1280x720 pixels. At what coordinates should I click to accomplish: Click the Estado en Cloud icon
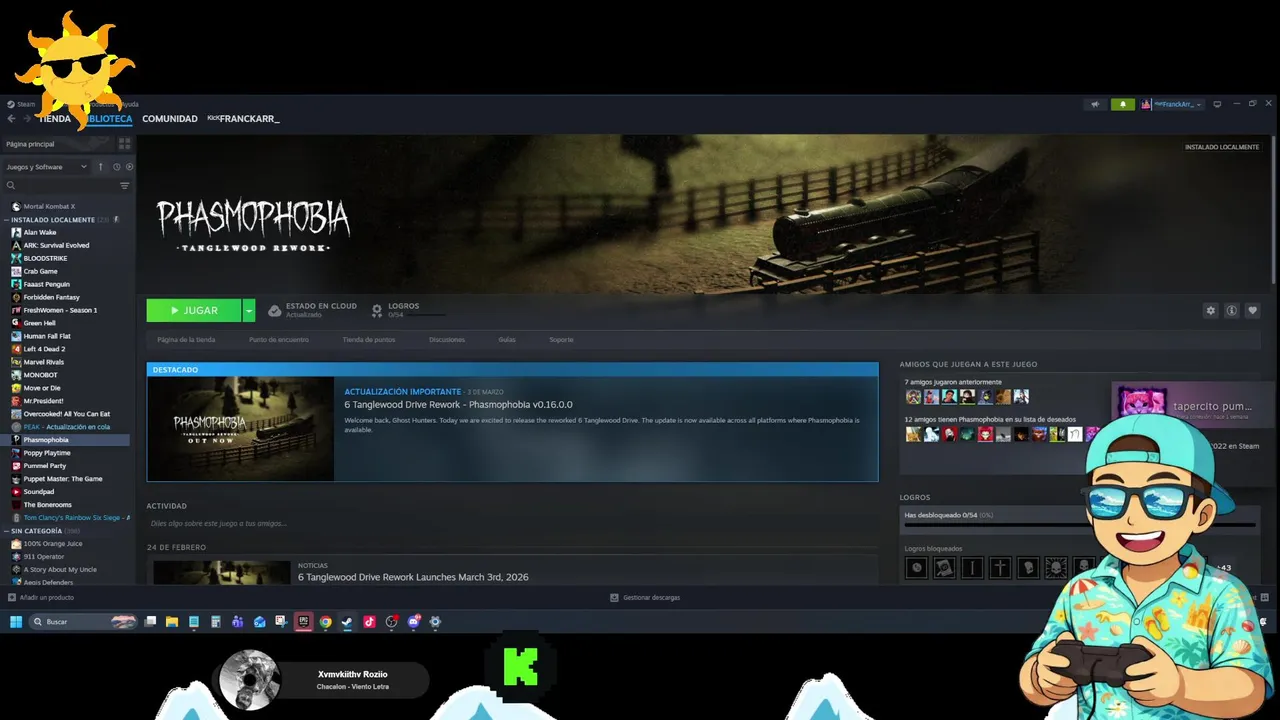coord(274,310)
